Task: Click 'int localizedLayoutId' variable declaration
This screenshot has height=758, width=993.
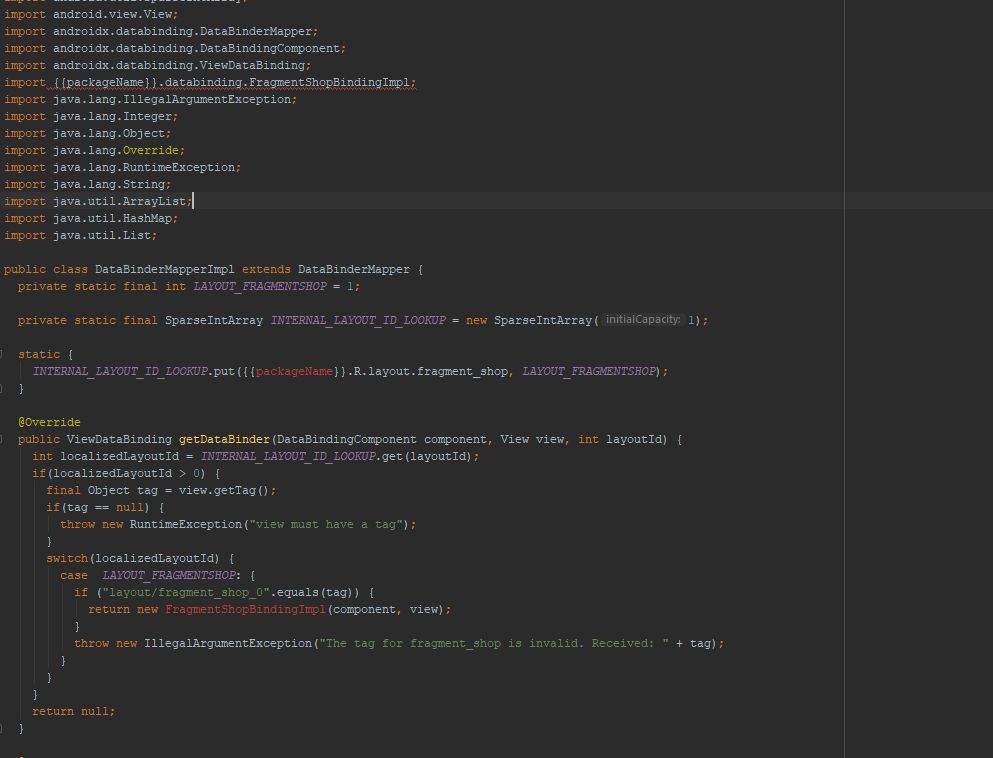Action: pos(106,457)
